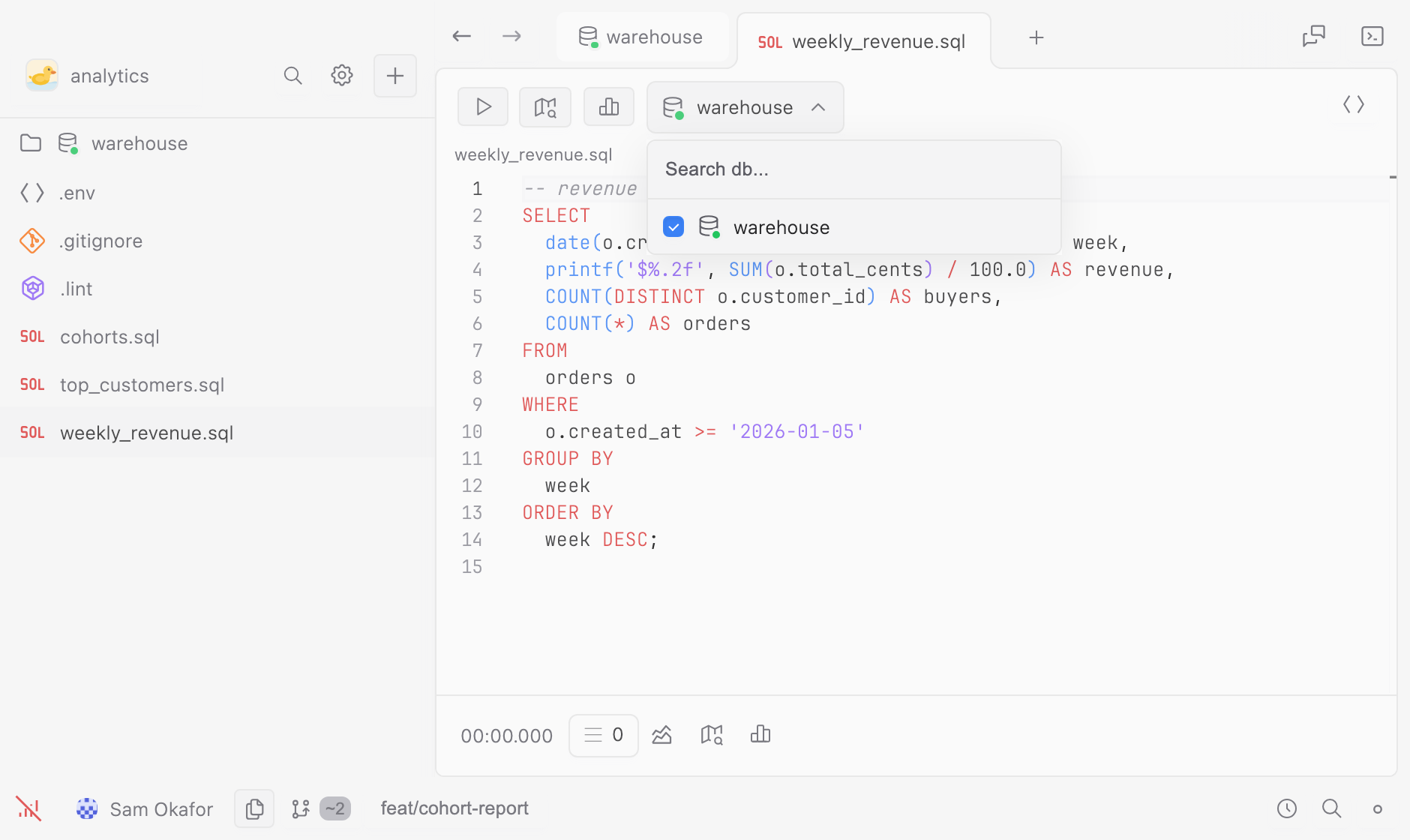
Task: Click the small circle status indicator
Action: 1378,809
